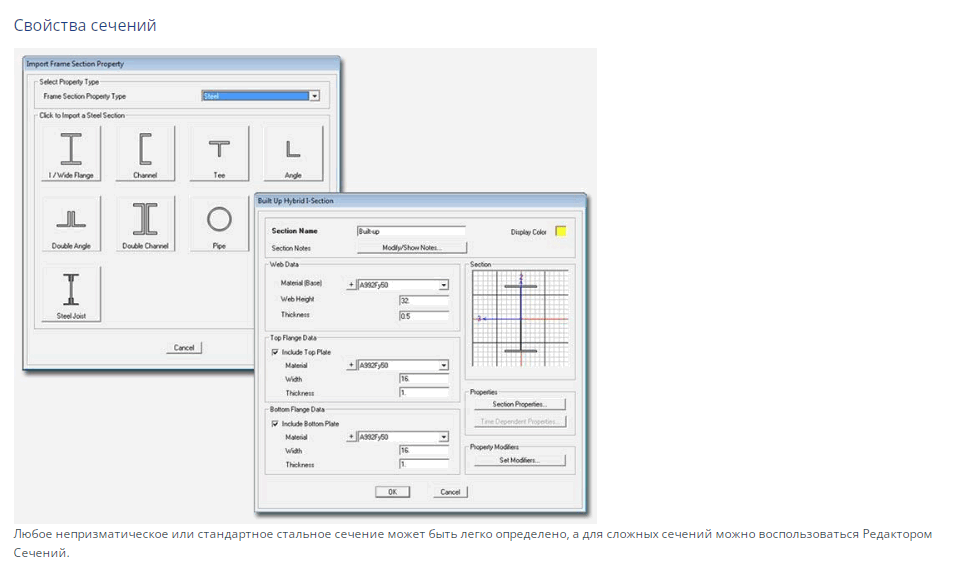
Task: Import a Steel Joist section
Action: pyautogui.click(x=71, y=294)
